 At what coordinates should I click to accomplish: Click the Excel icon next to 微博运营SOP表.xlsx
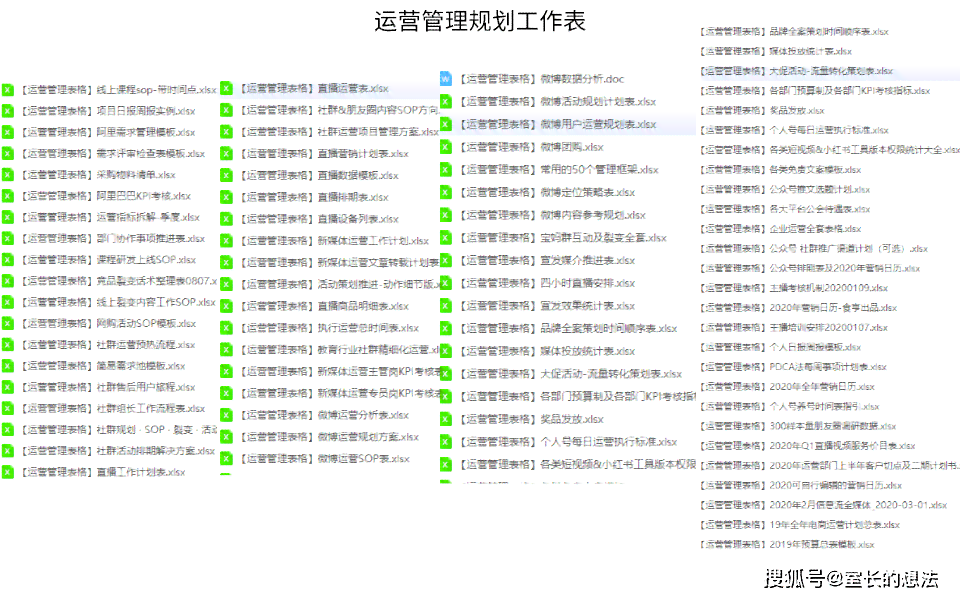227,459
